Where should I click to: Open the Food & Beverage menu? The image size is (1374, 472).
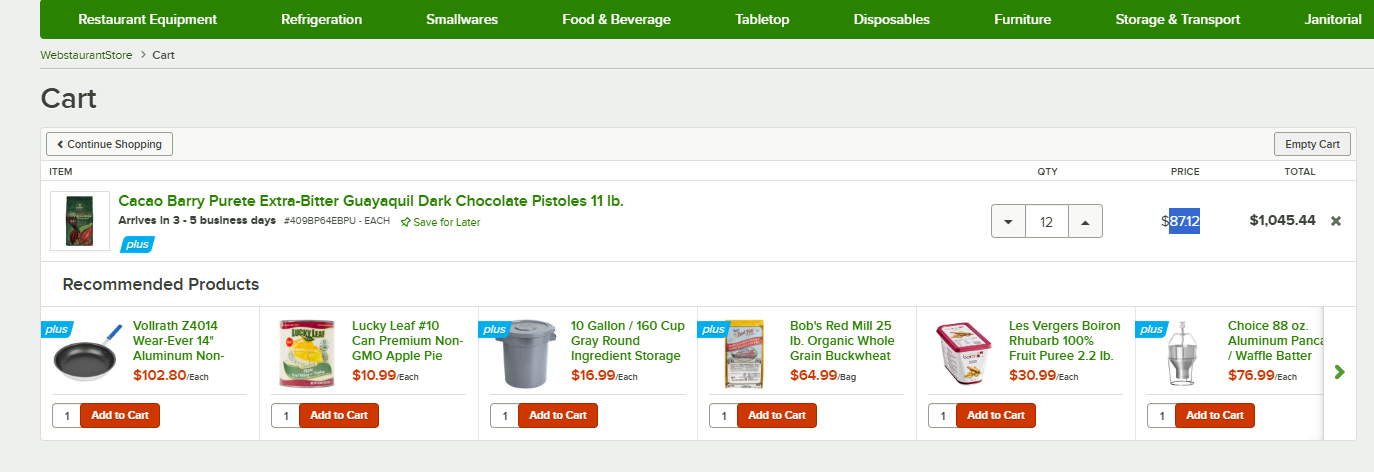click(x=616, y=19)
